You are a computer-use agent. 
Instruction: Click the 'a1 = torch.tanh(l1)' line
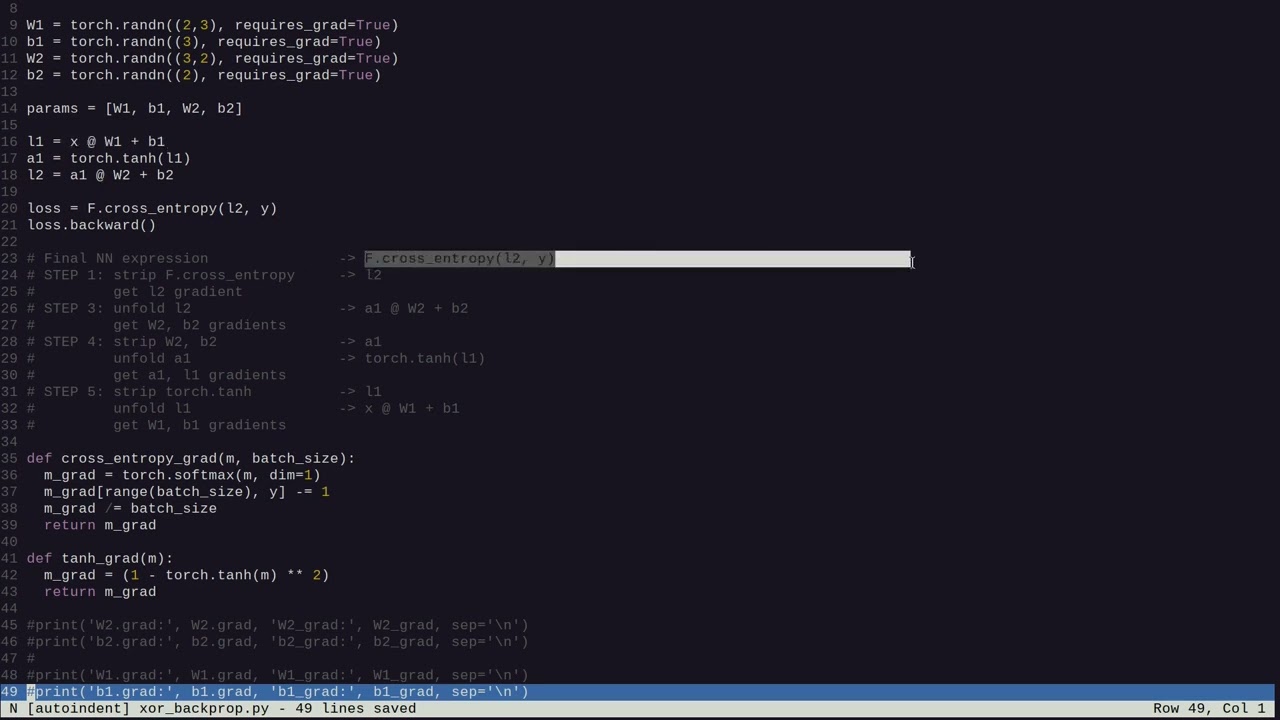pos(109,158)
